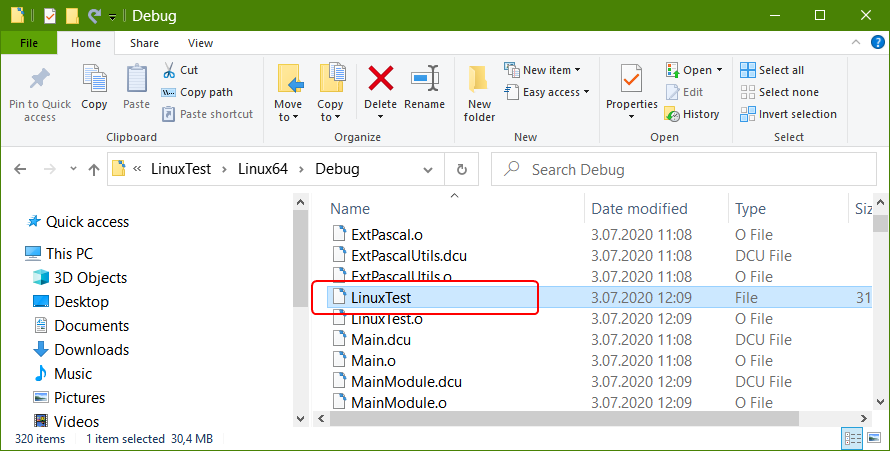Open the New item dropdown
The width and height of the screenshot is (890, 451).
click(543, 70)
